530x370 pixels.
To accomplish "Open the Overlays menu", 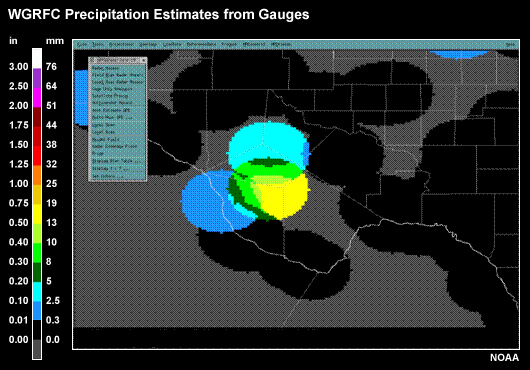I will pos(148,45).
